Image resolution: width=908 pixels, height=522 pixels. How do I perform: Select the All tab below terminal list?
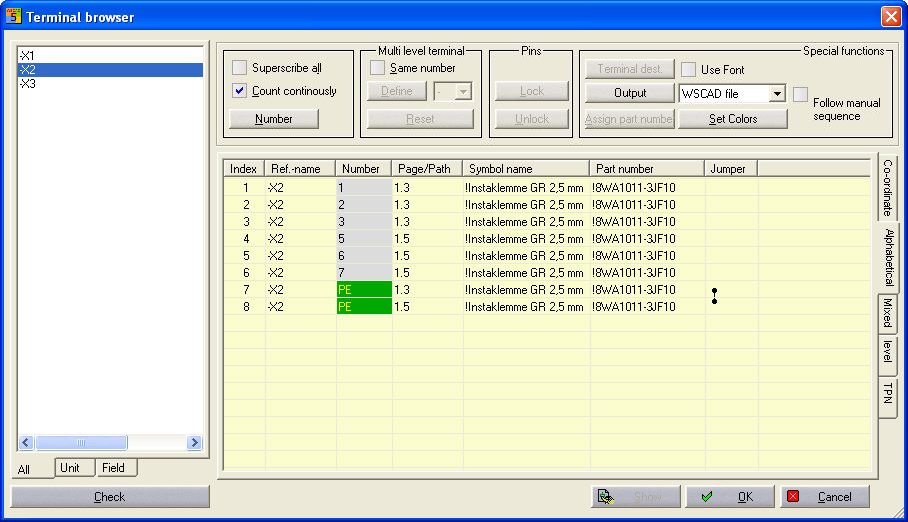[x=32, y=469]
